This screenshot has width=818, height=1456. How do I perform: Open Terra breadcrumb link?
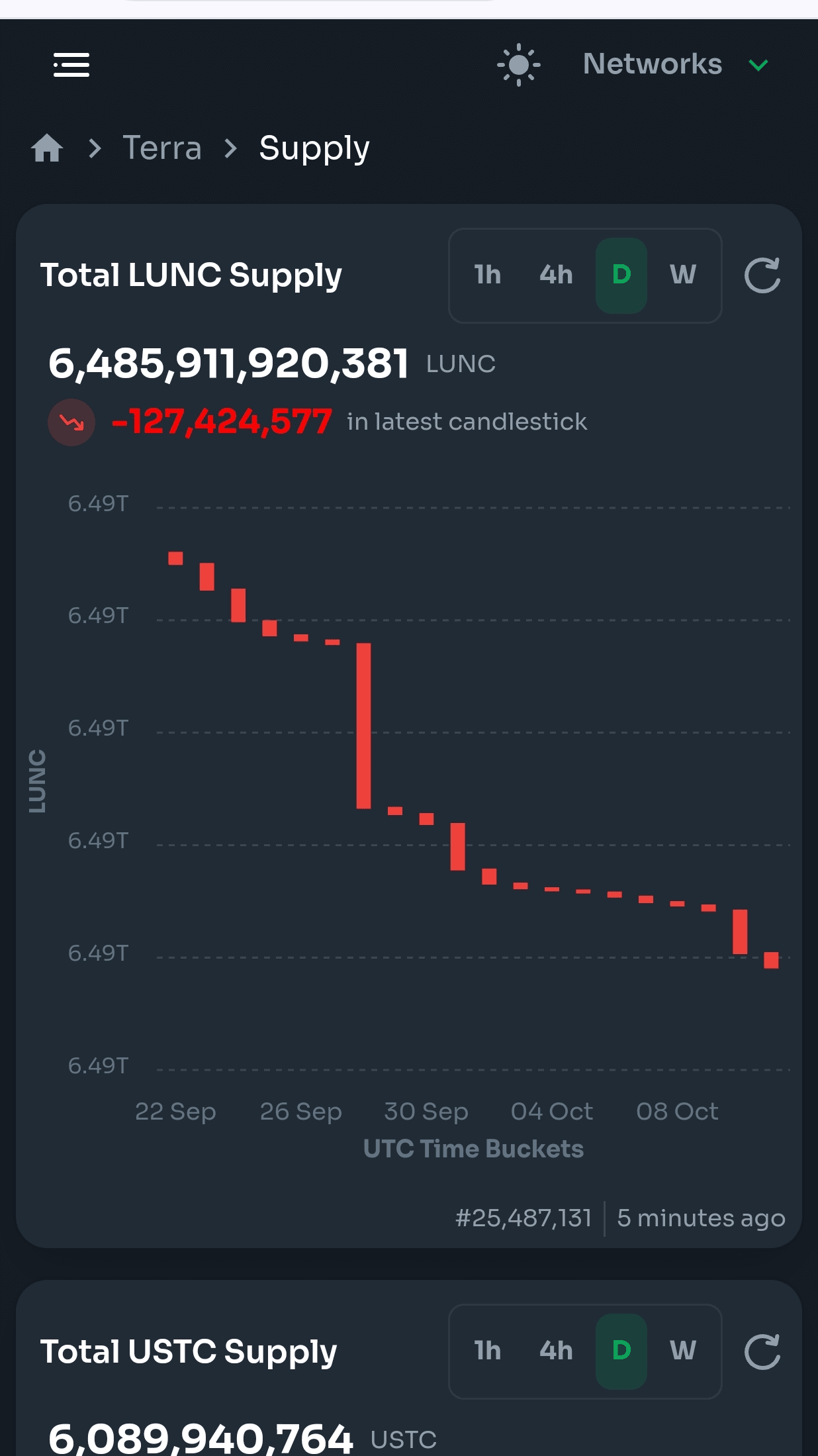tap(162, 148)
